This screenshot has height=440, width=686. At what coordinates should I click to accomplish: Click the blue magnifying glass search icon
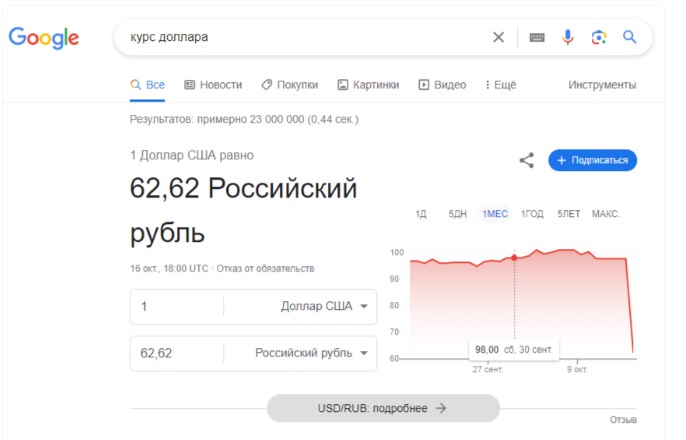(x=630, y=37)
